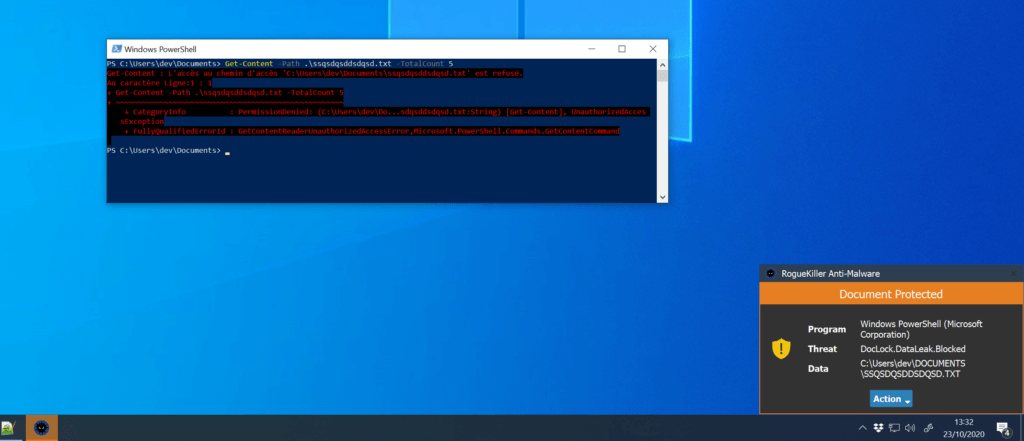Show hidden system tray icons
The width and height of the screenshot is (1024, 441).
(x=863, y=427)
